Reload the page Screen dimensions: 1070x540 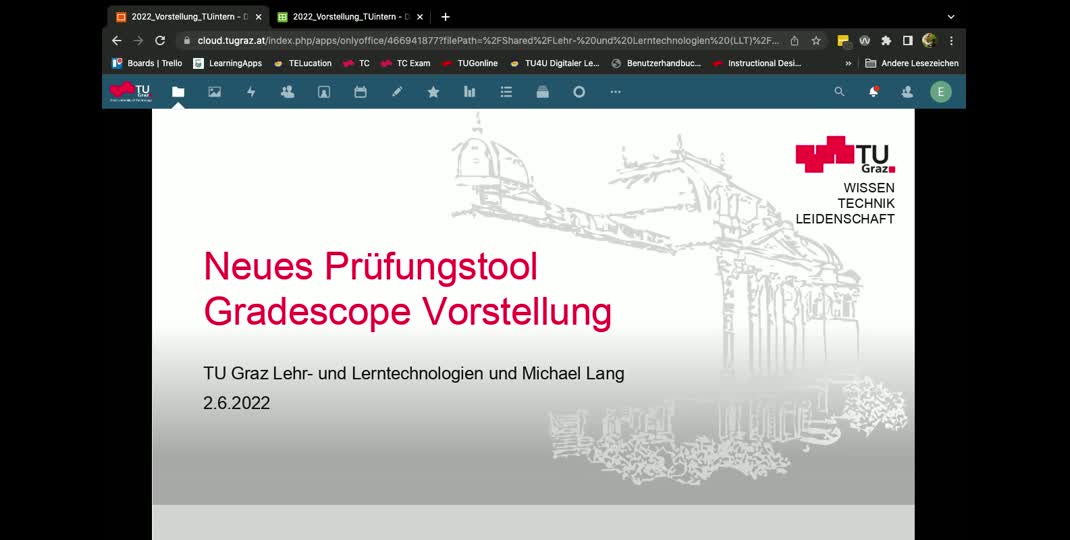pos(160,40)
